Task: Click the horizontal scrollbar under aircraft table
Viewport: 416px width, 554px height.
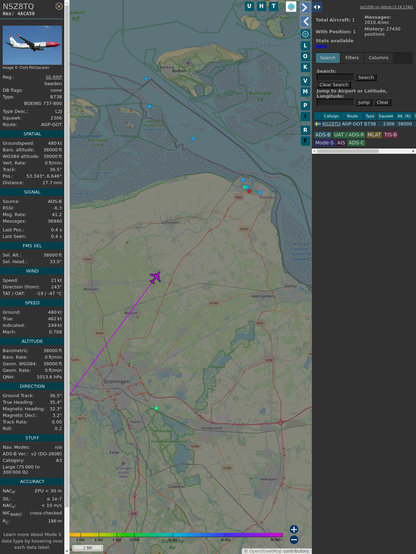Action: click(364, 151)
